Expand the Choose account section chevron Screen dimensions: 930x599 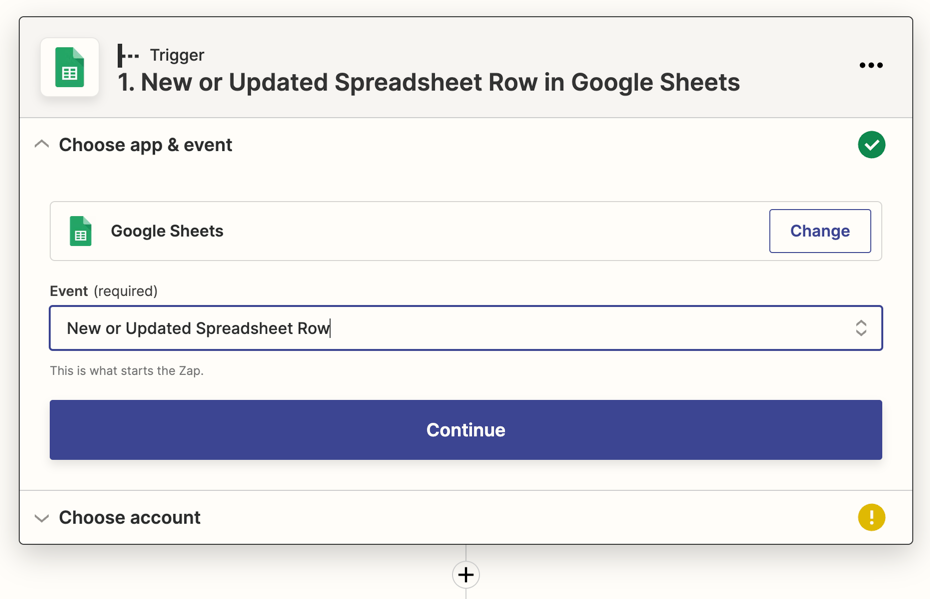(x=42, y=518)
